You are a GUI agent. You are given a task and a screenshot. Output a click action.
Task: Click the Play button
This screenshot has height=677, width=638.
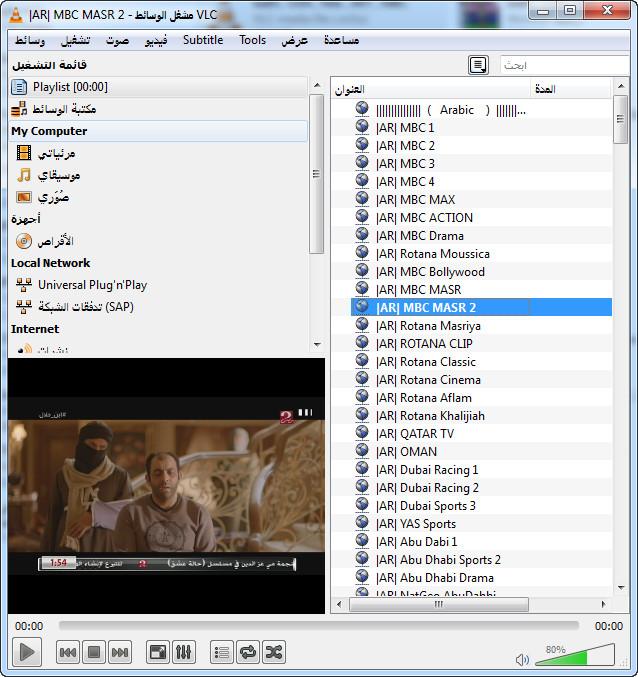coord(27,652)
